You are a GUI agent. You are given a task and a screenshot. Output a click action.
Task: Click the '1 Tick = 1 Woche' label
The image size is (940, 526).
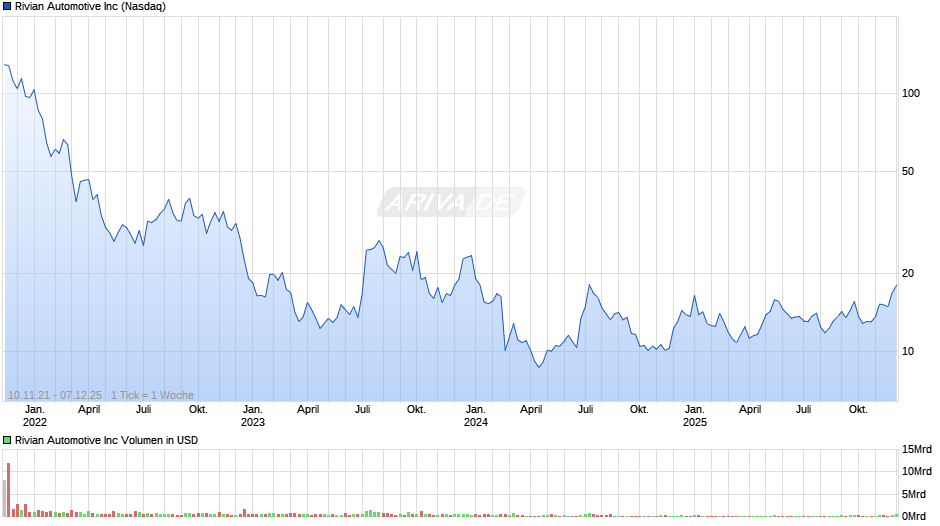coord(152,395)
